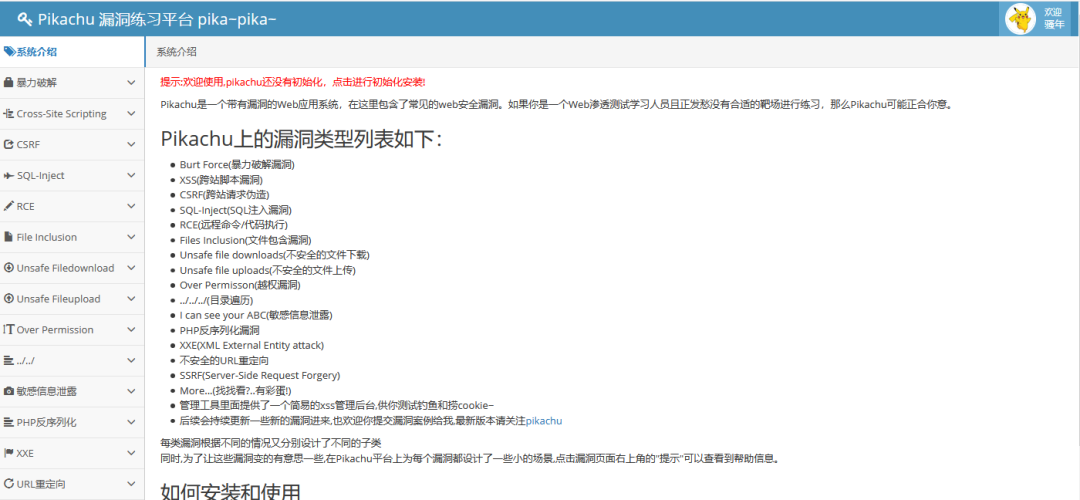Click the blue pikachu link
This screenshot has width=1080, height=500.
[x=543, y=420]
